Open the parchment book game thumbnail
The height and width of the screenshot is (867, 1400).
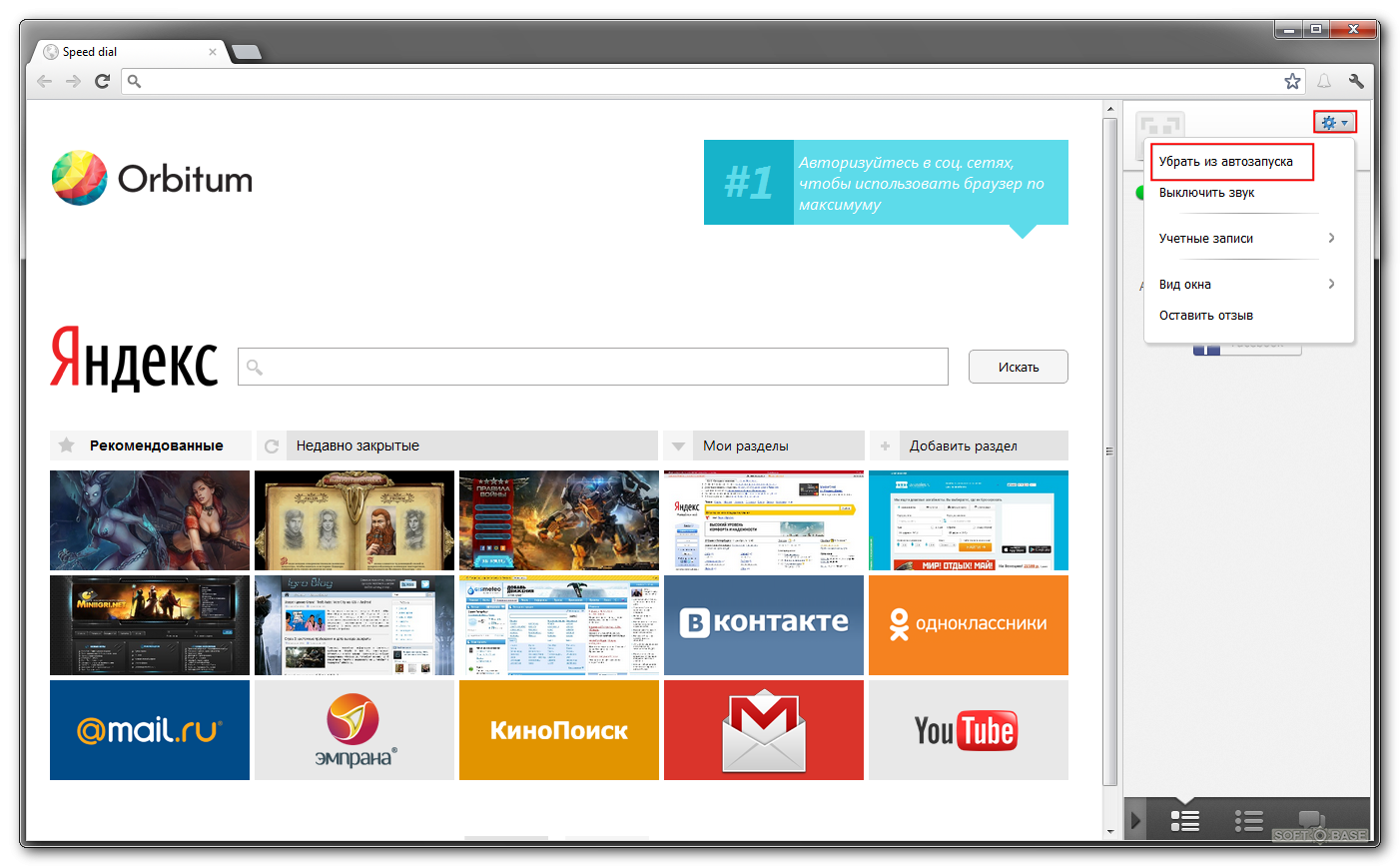(x=354, y=520)
